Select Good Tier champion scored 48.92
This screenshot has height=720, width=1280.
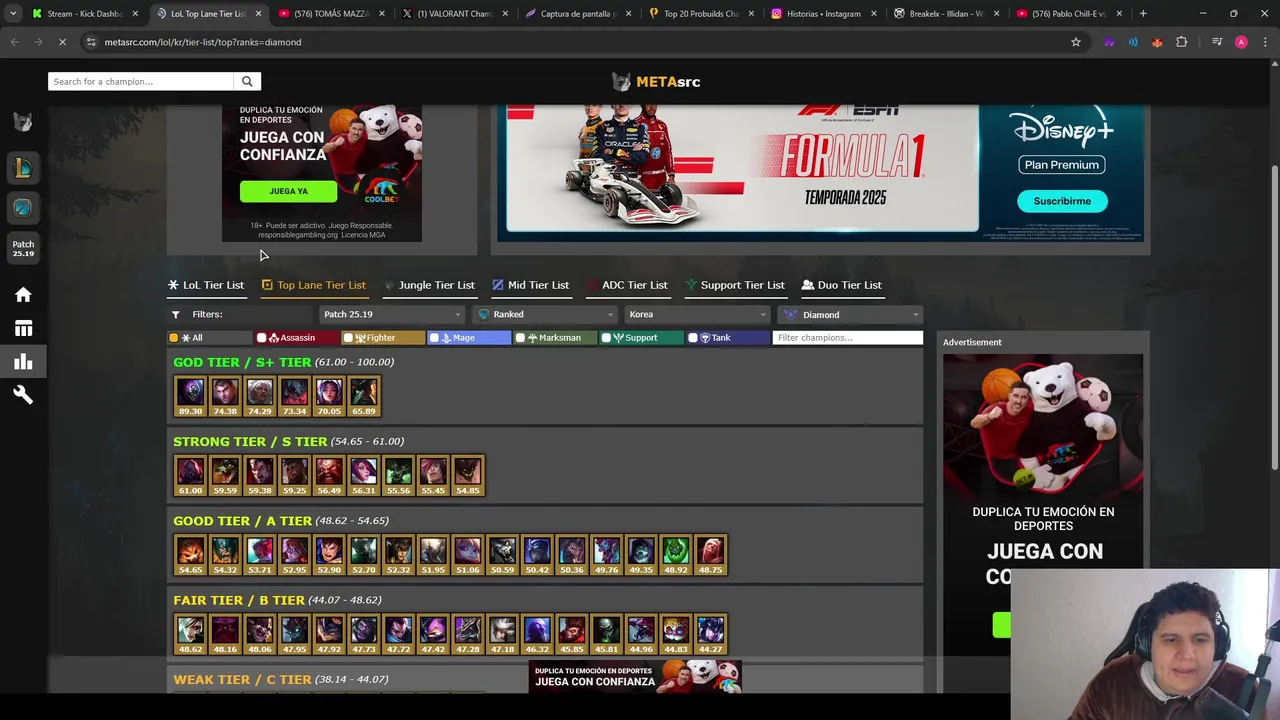coord(676,555)
